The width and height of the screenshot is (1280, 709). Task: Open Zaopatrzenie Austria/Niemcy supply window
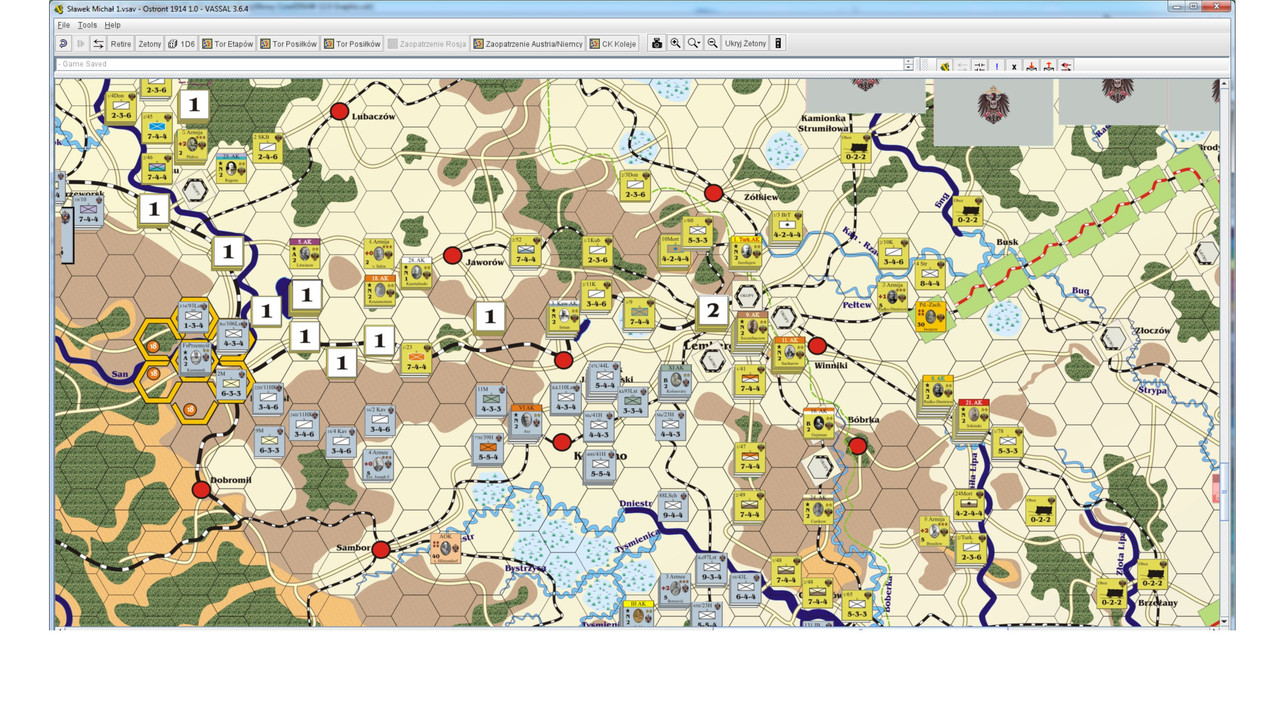pyautogui.click(x=528, y=44)
